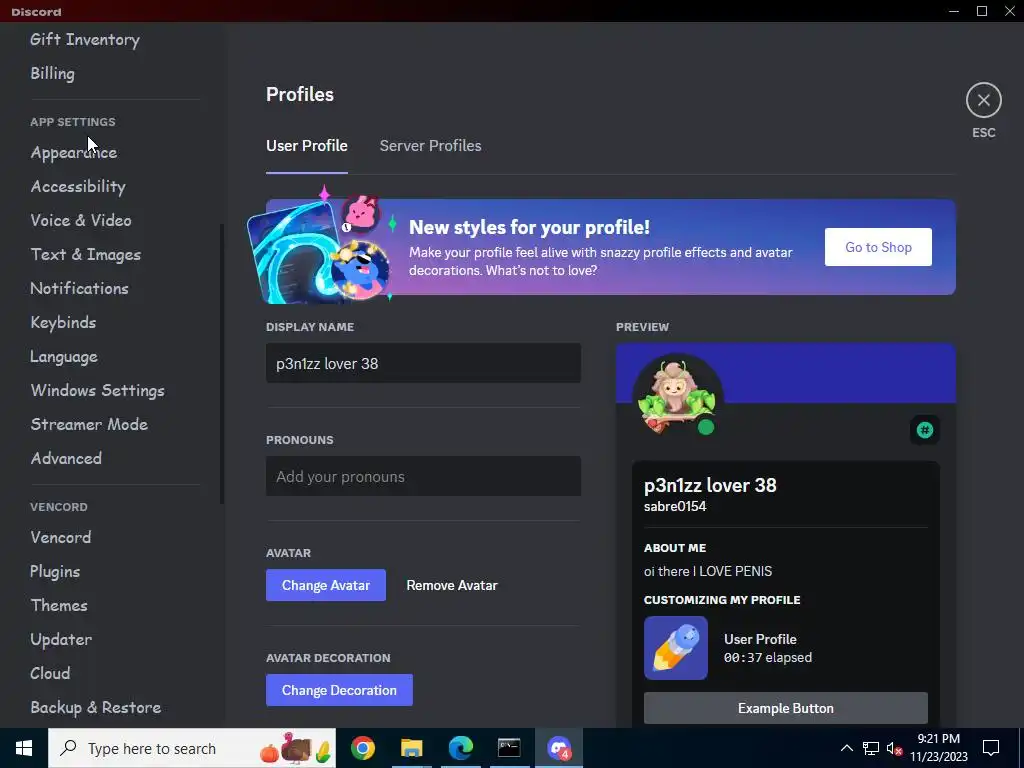Click the hashtag badge in profile preview
Screen dimensions: 1024x768
click(x=925, y=430)
